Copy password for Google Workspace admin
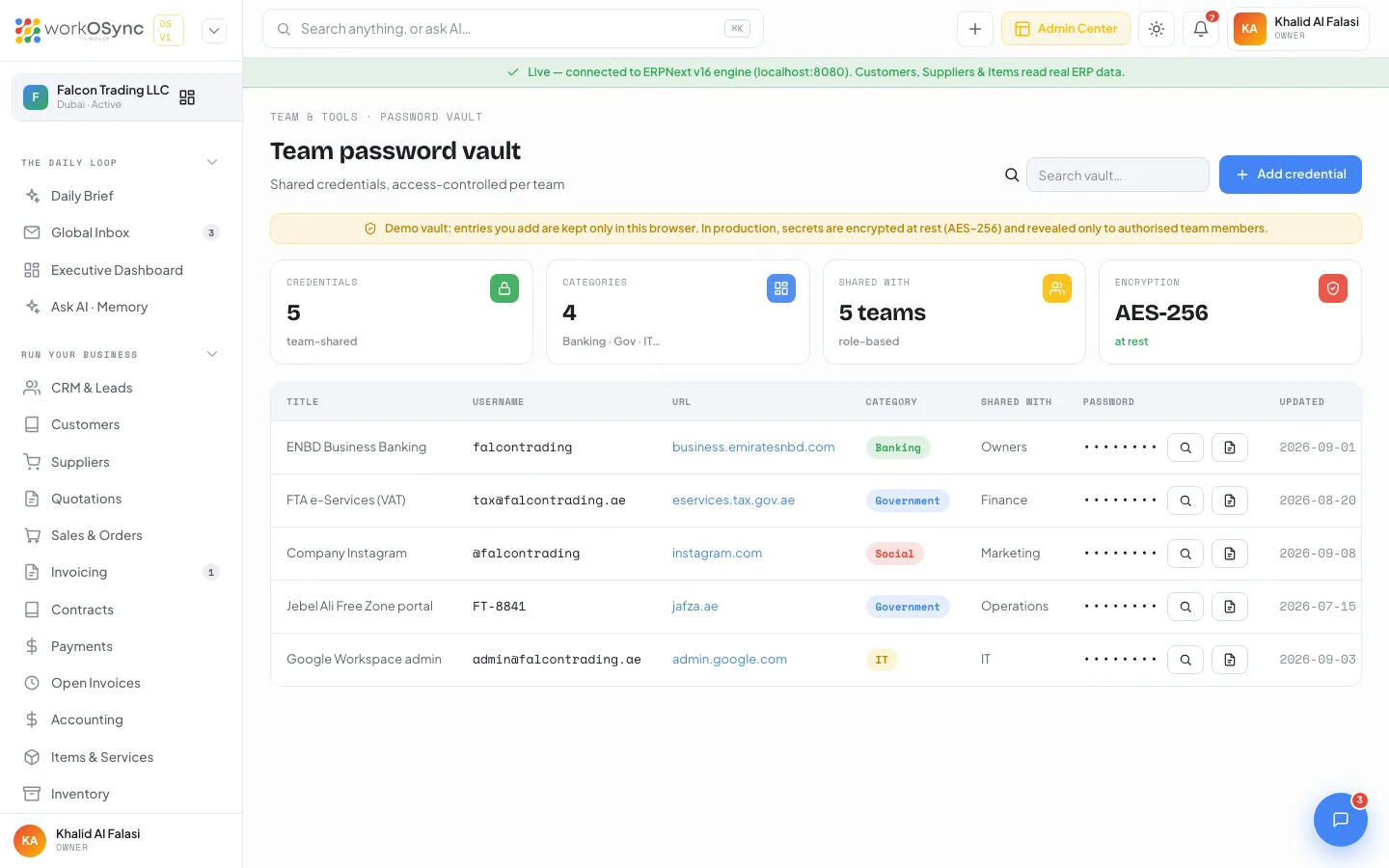1389x868 pixels. click(1230, 660)
